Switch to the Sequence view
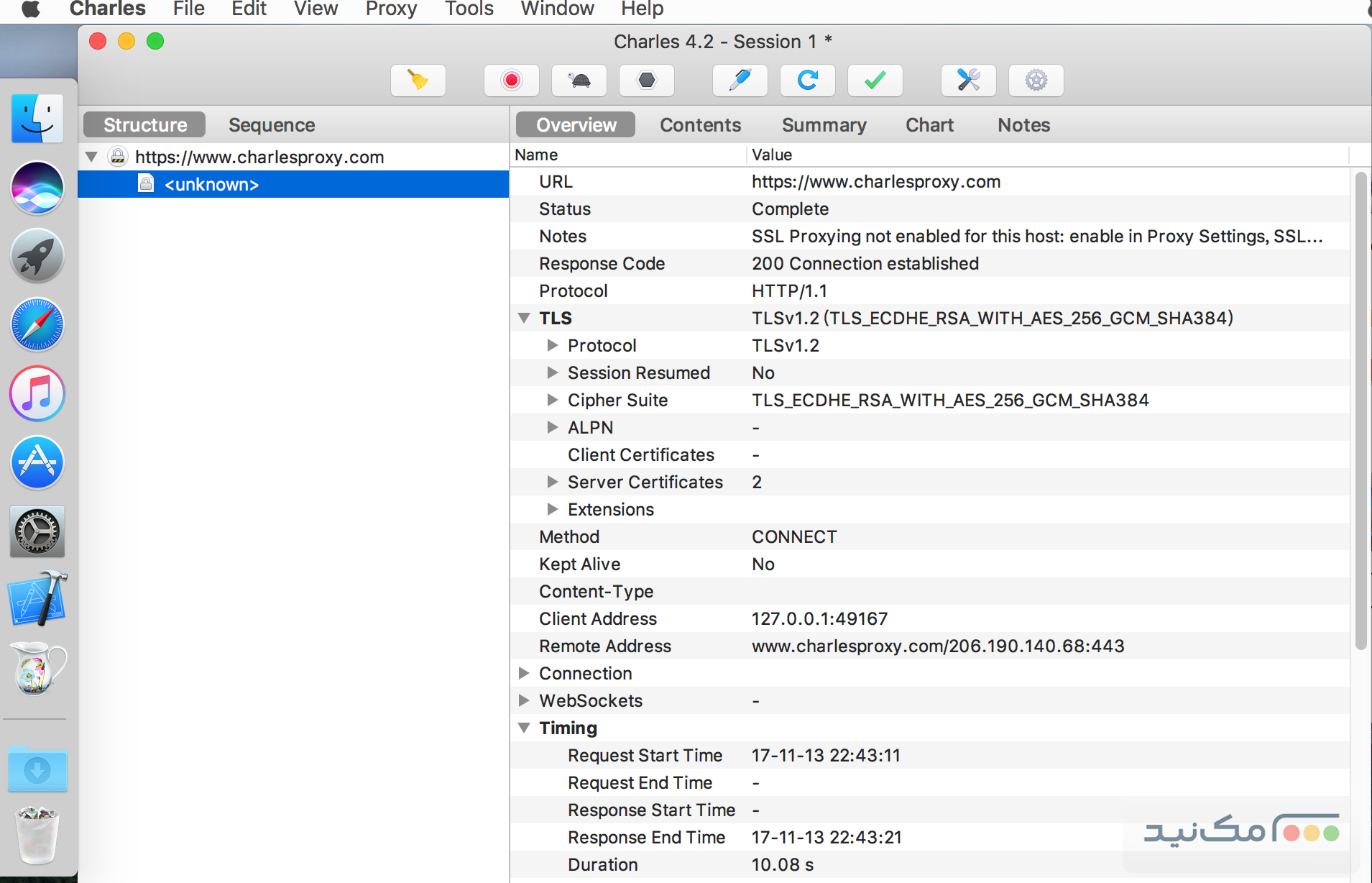This screenshot has width=1372, height=883. point(271,124)
